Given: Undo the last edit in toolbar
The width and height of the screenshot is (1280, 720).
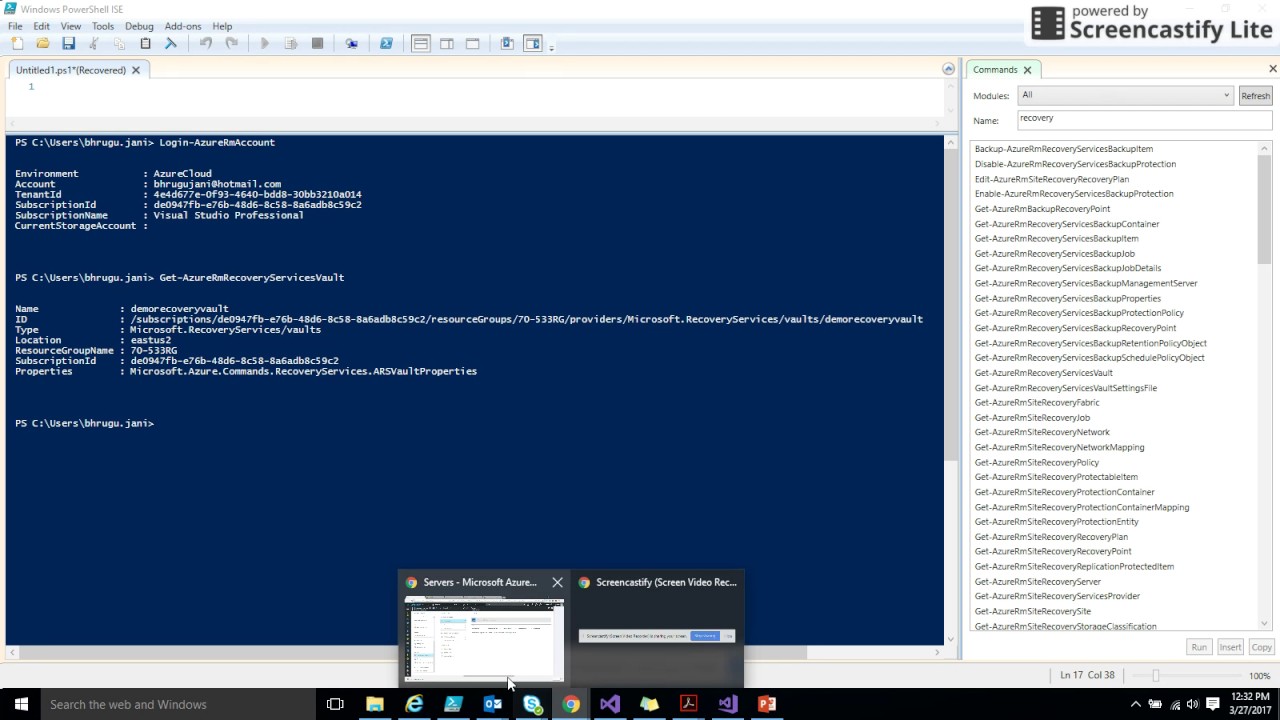Looking at the screenshot, I should click(x=205, y=43).
